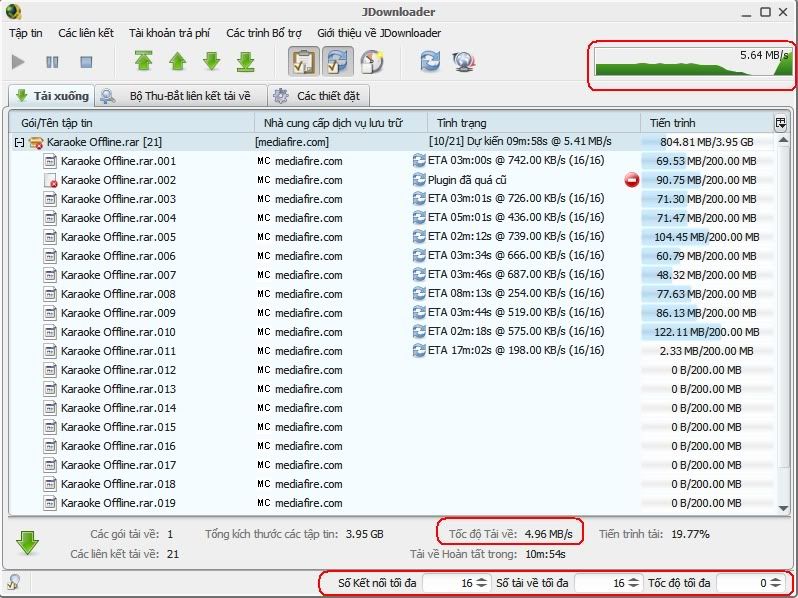
Task: Select file Karaoke Offline.rar.010
Action: coord(118,332)
